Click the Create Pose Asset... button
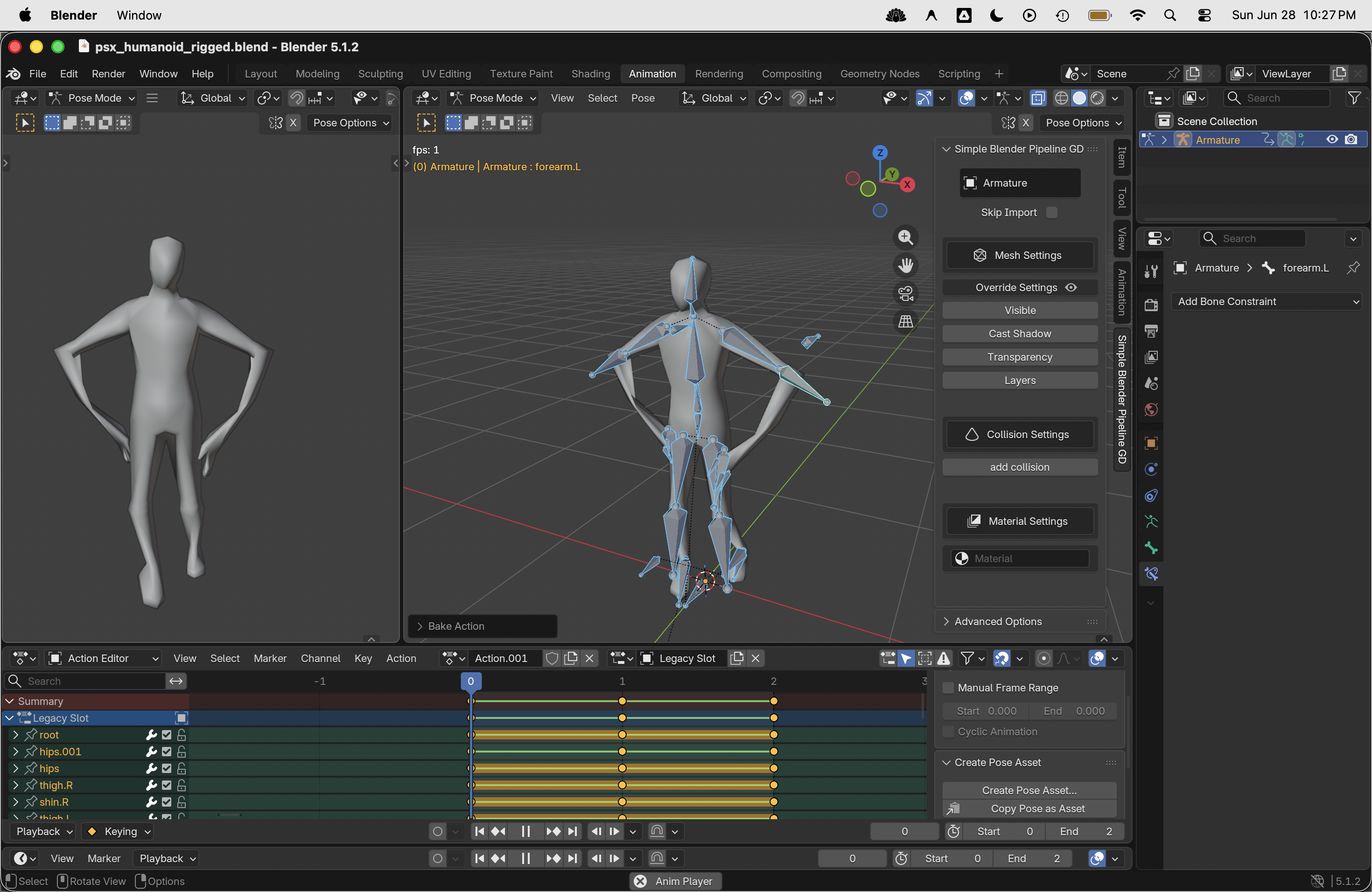This screenshot has height=892, width=1372. click(x=1029, y=791)
